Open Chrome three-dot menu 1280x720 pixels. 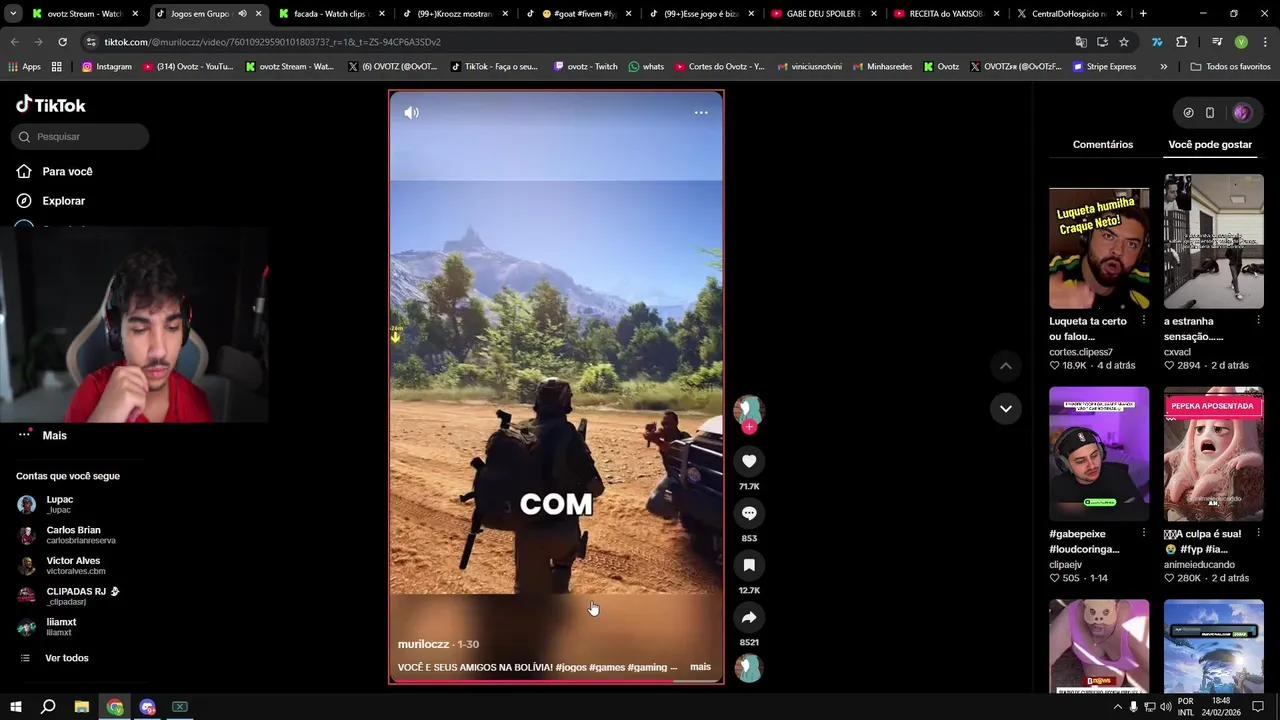(1264, 42)
